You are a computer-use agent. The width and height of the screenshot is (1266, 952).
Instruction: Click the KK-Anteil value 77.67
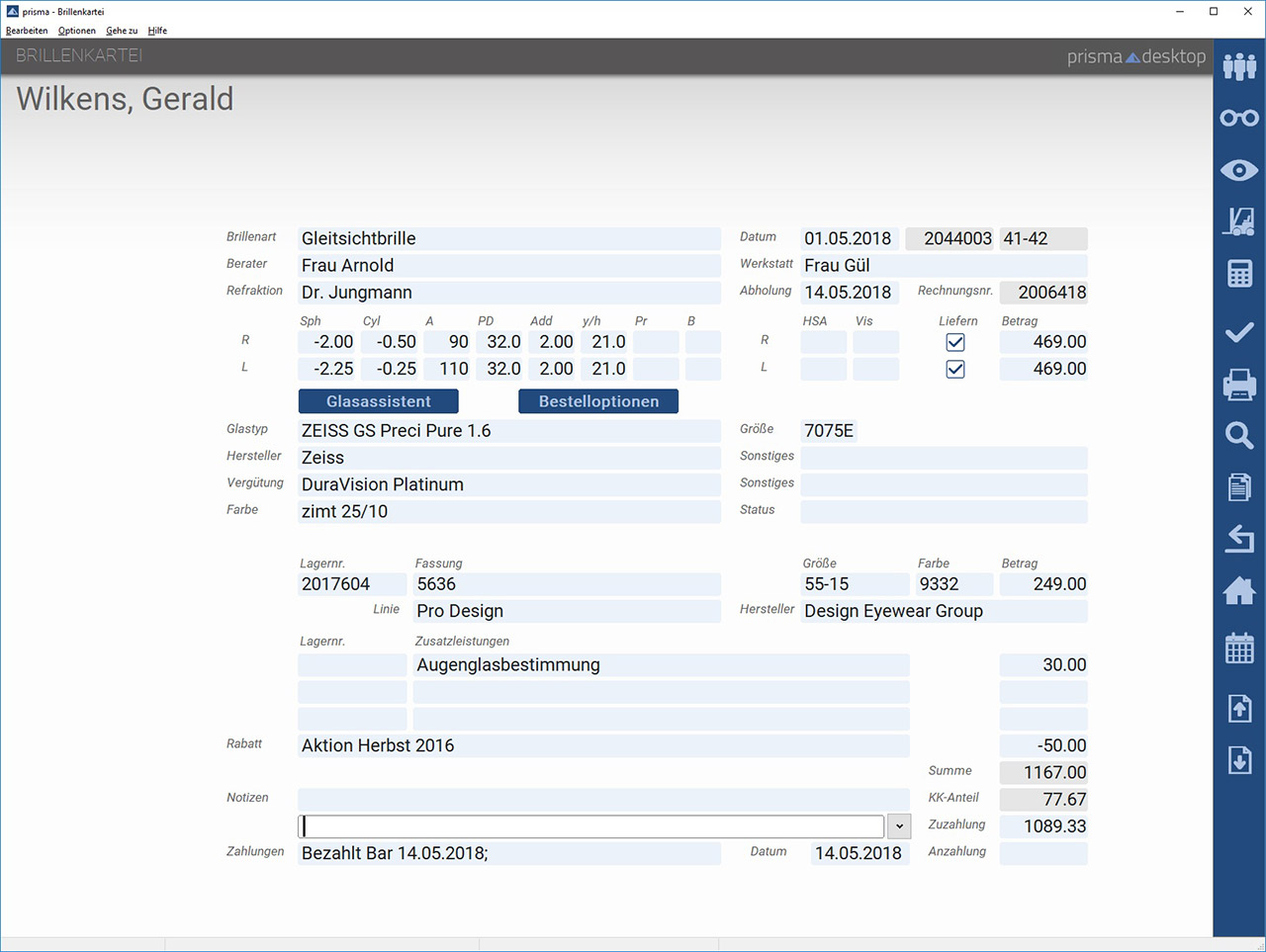tap(1043, 799)
